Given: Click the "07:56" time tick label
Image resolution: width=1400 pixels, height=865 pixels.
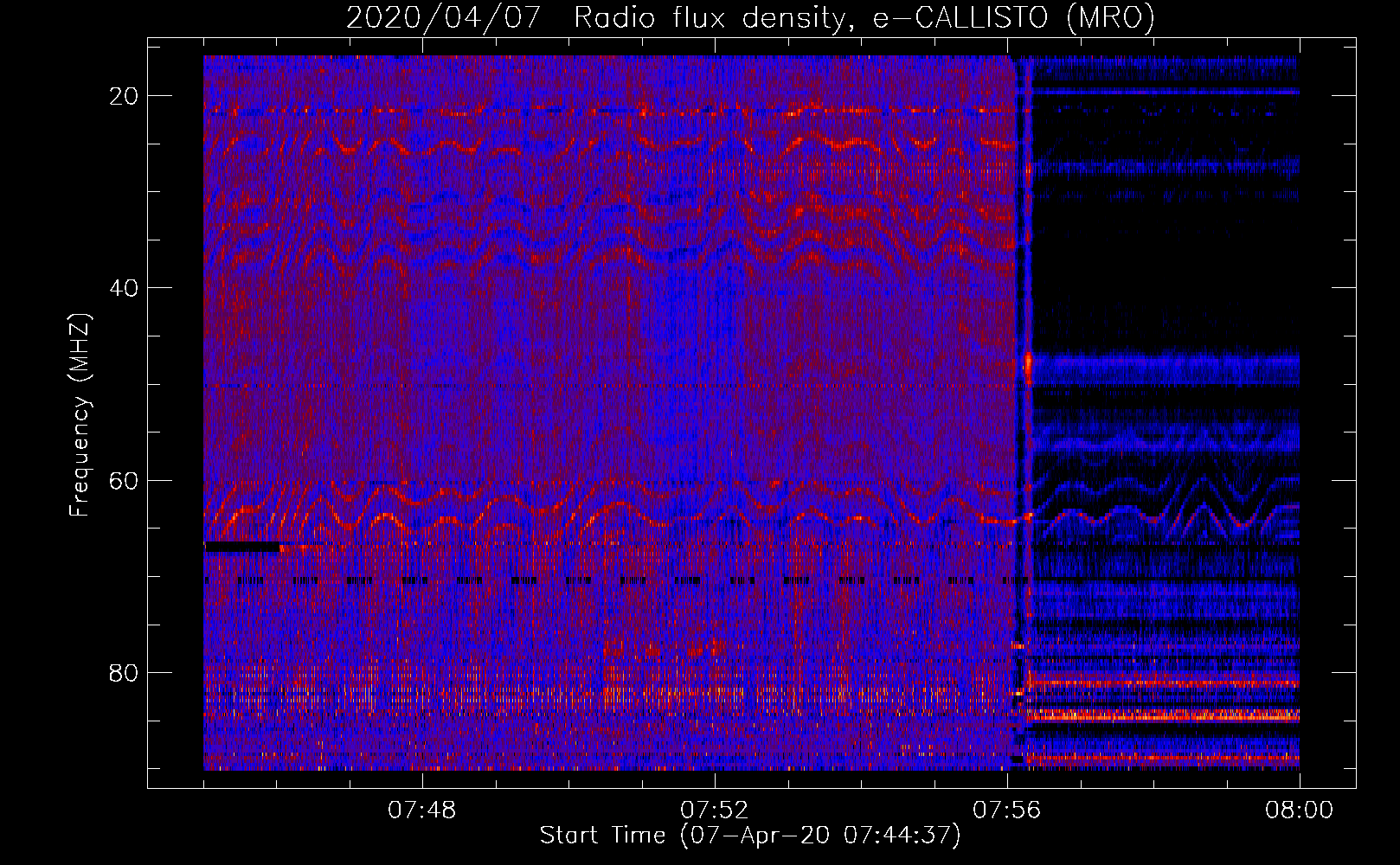Looking at the screenshot, I should 1007,811.
